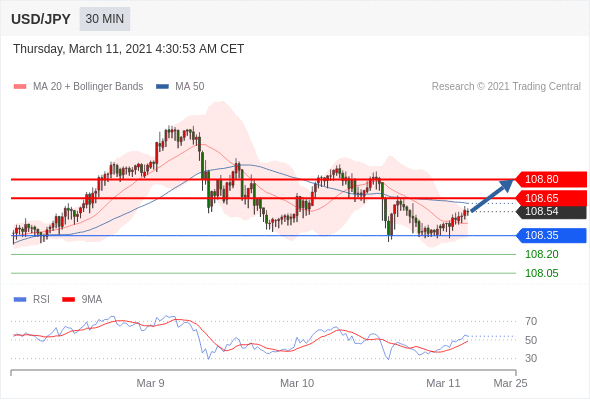
Task: Select the 108.80 resistance price tag
Action: 550,179
